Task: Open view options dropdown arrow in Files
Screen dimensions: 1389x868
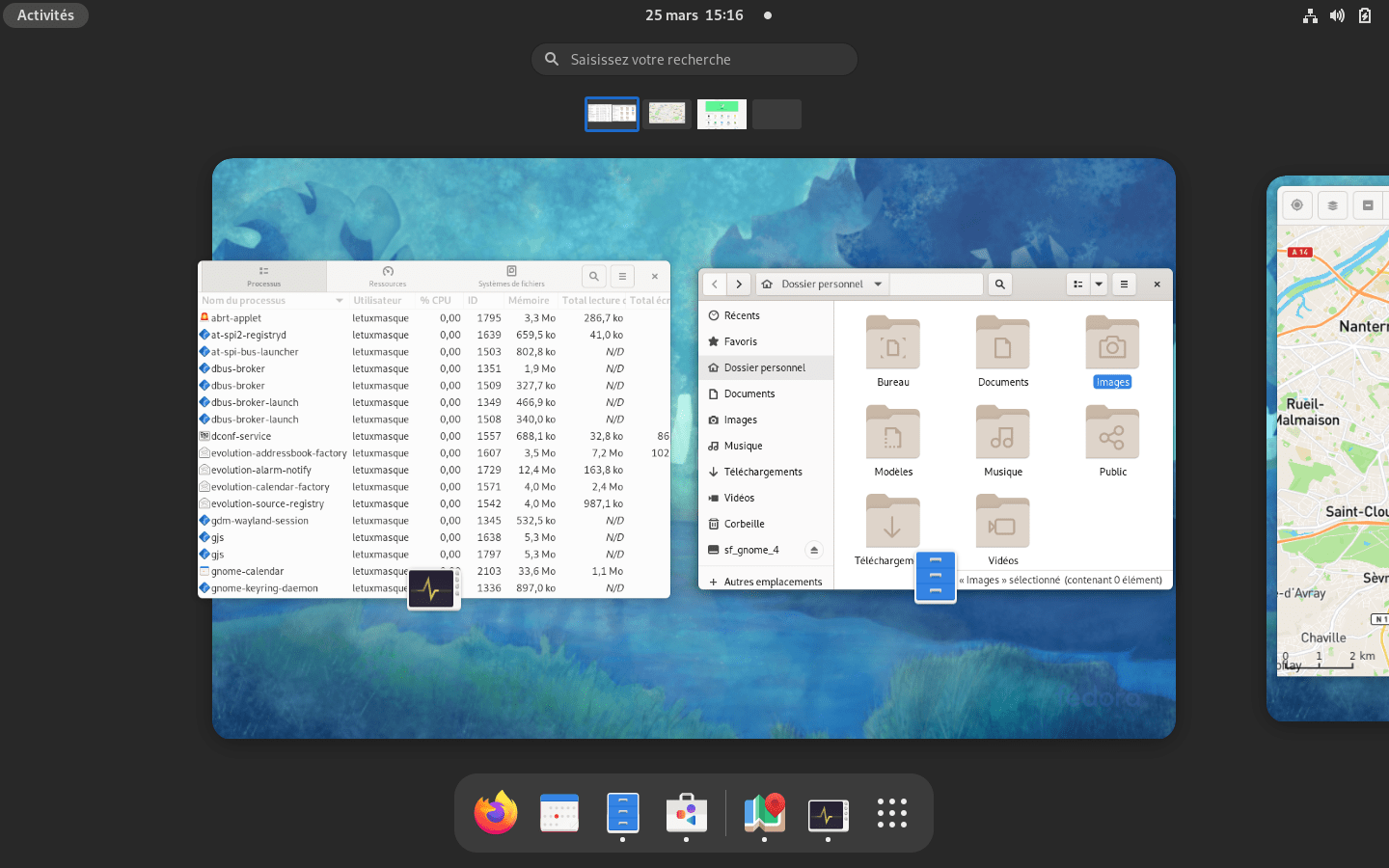Action: click(1099, 285)
